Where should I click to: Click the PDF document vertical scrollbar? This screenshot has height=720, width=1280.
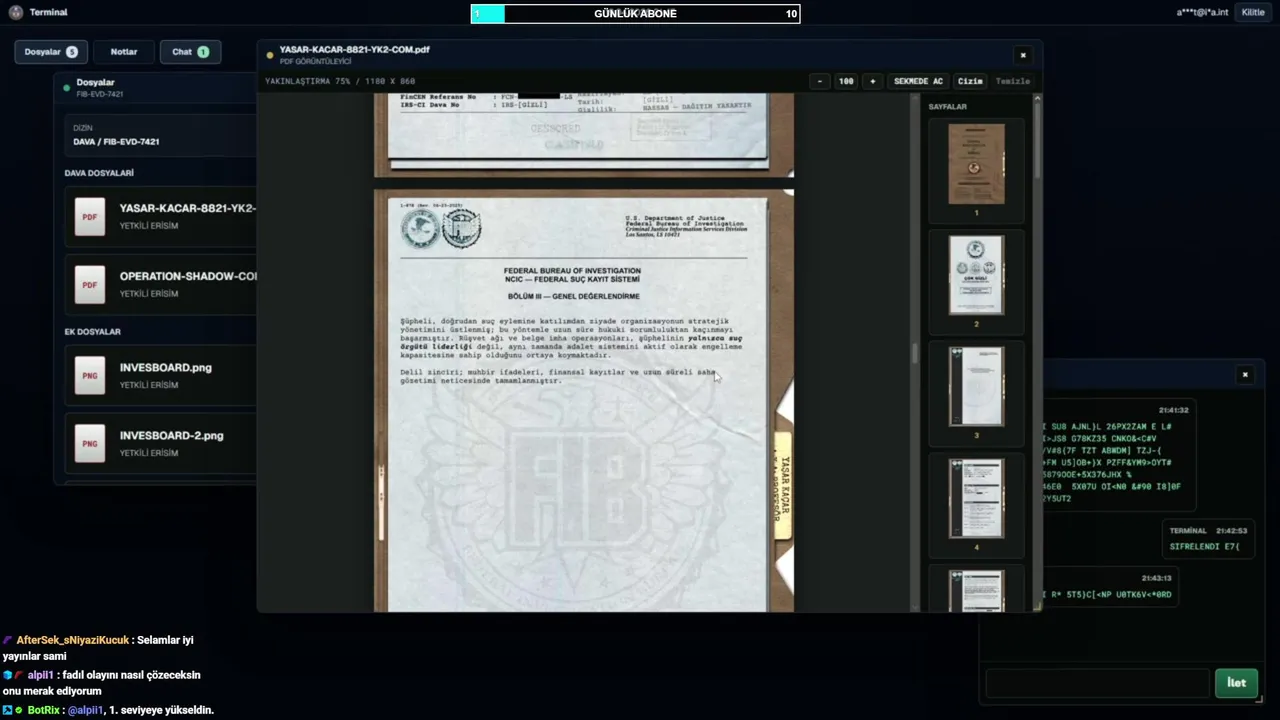pos(915,352)
